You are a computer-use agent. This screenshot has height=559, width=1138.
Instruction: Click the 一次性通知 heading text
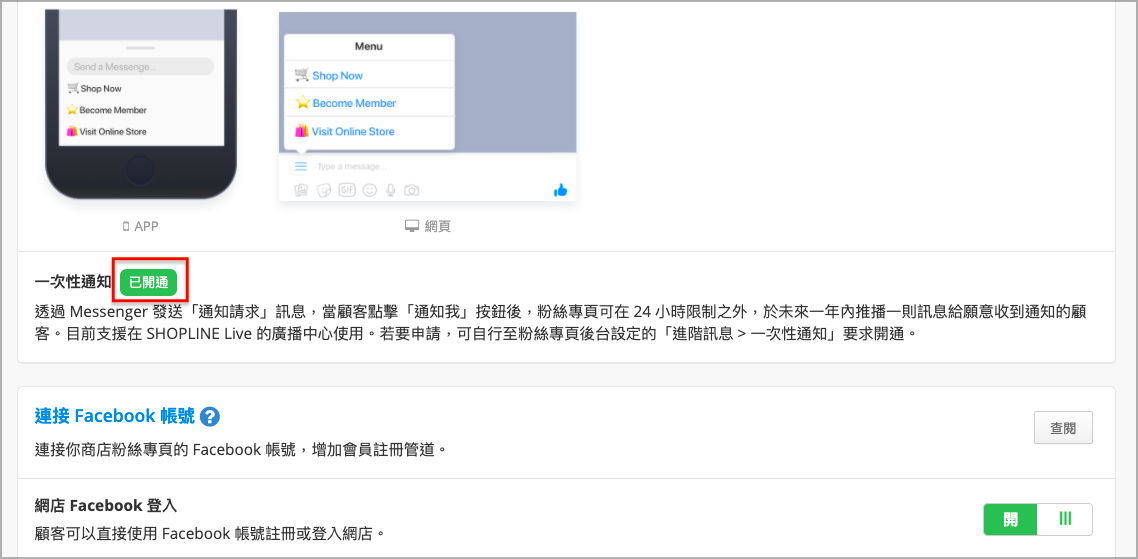73,282
